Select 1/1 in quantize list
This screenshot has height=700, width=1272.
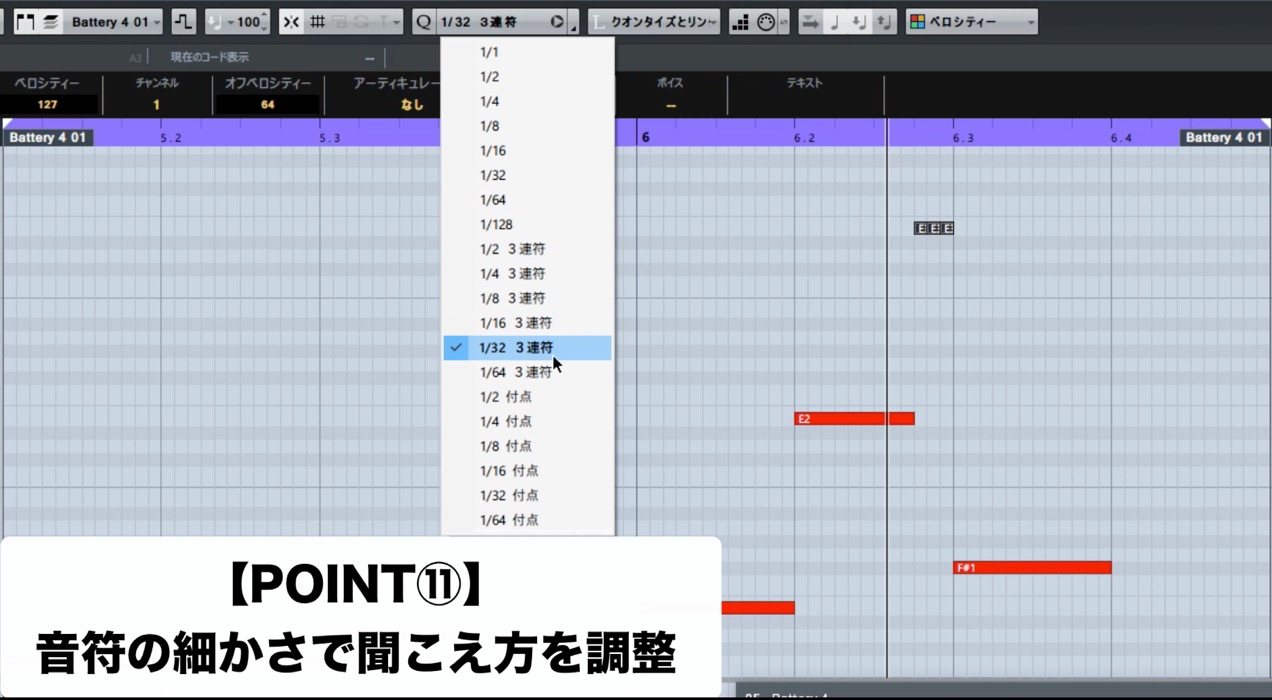(527, 52)
